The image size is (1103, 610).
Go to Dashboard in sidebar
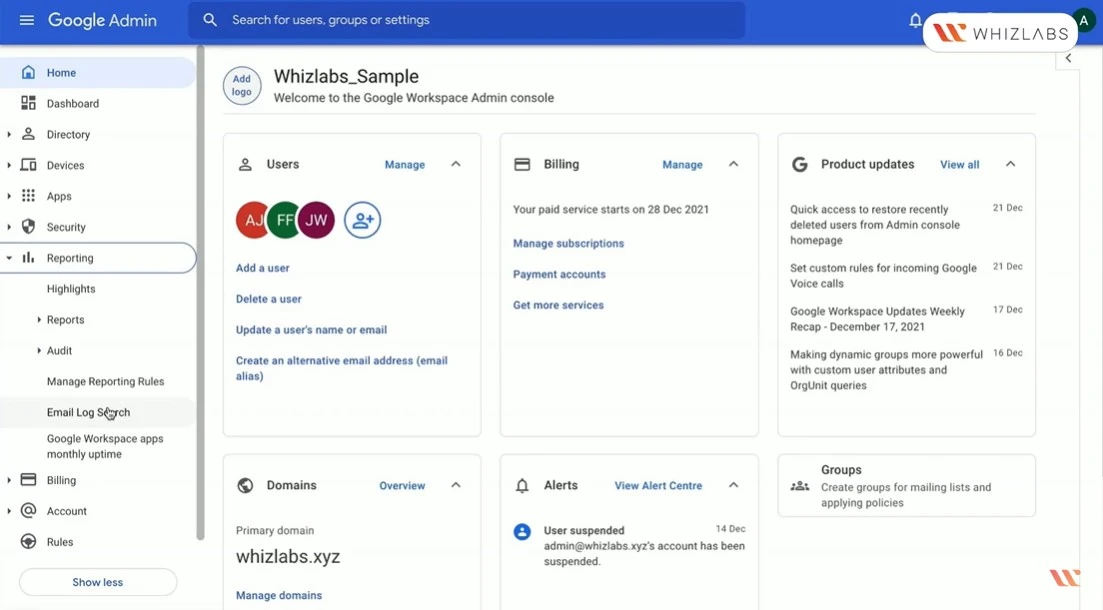pyautogui.click(x=73, y=103)
